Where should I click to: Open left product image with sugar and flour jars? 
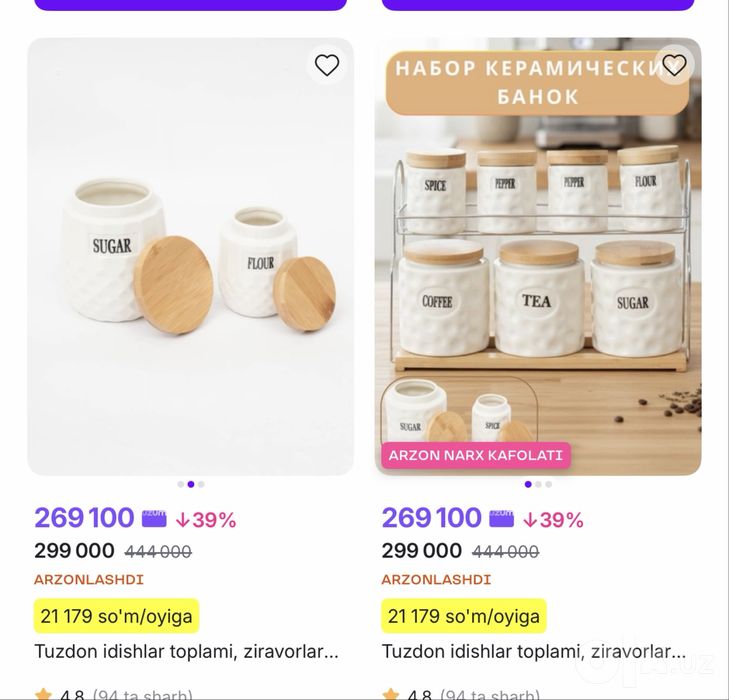point(191,257)
